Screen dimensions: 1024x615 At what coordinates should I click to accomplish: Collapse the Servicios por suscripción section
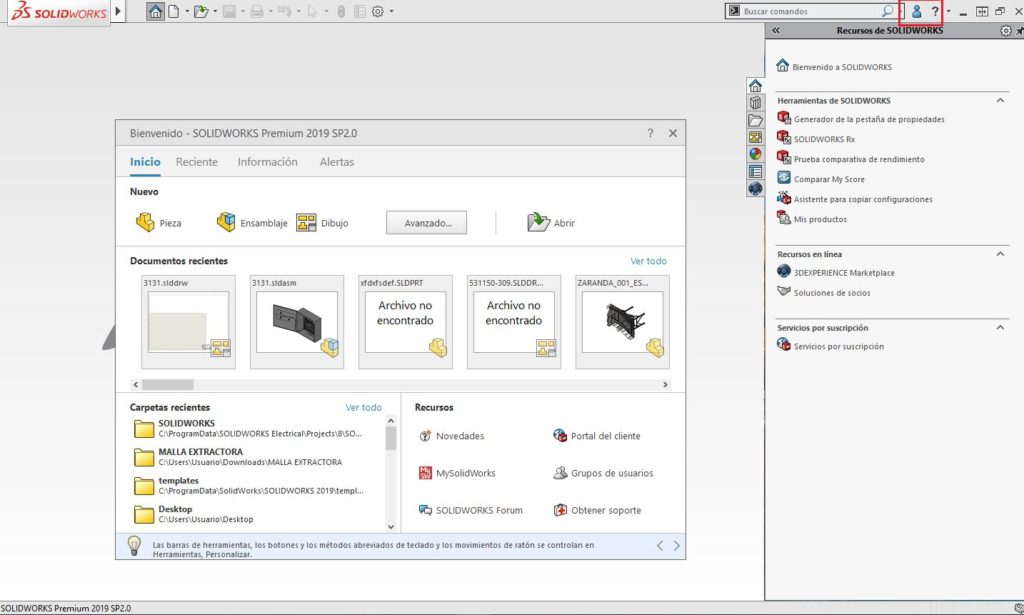[1000, 328]
